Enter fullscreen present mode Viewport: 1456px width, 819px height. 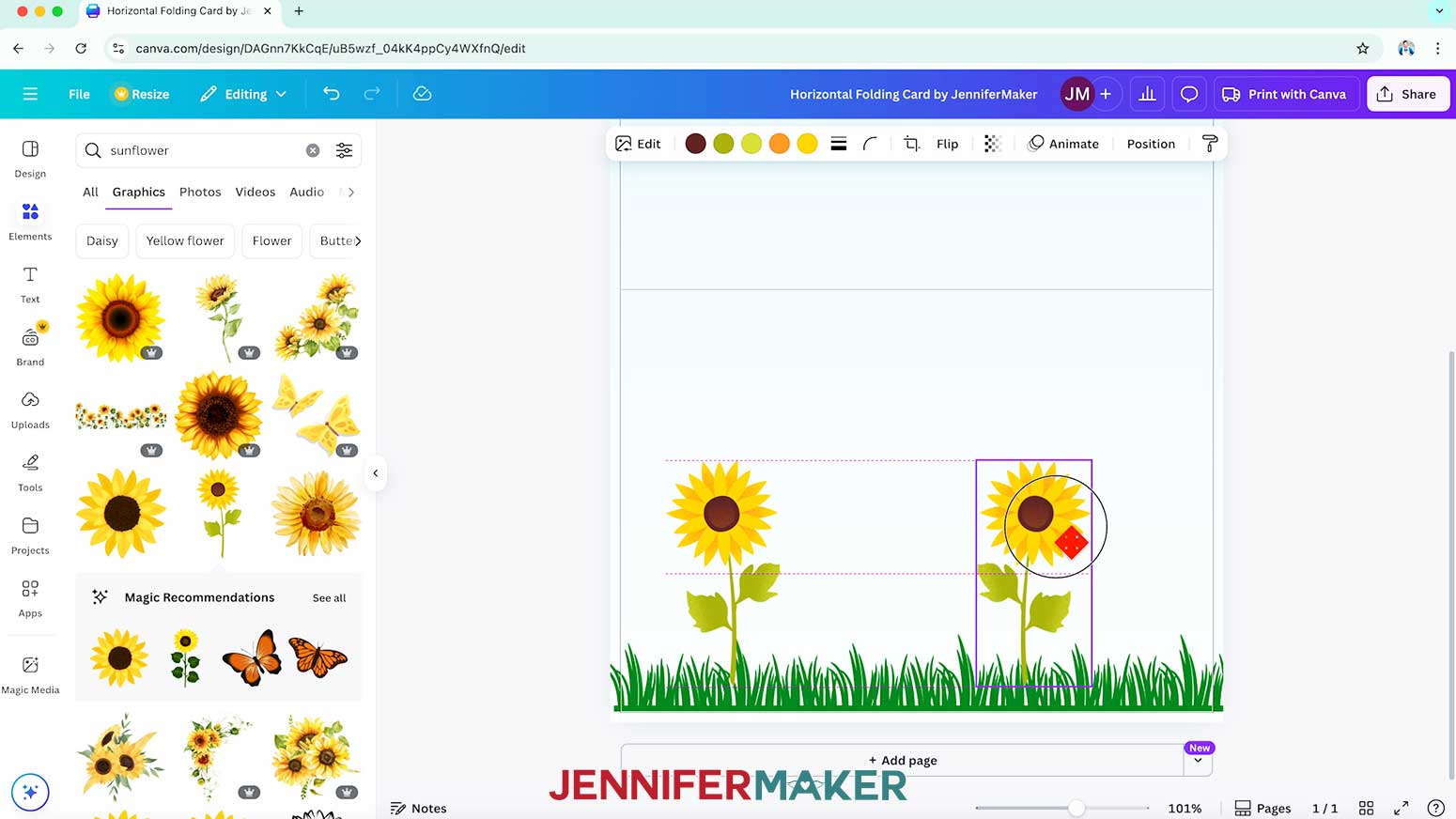point(1401,808)
